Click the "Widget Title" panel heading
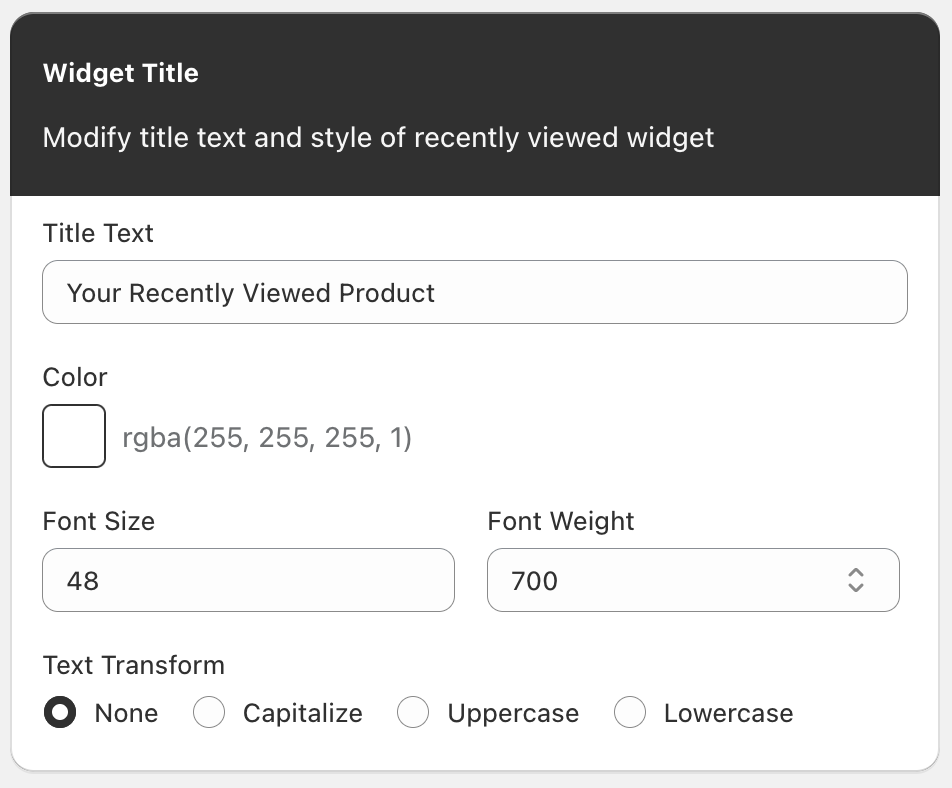This screenshot has height=788, width=952. tap(121, 73)
